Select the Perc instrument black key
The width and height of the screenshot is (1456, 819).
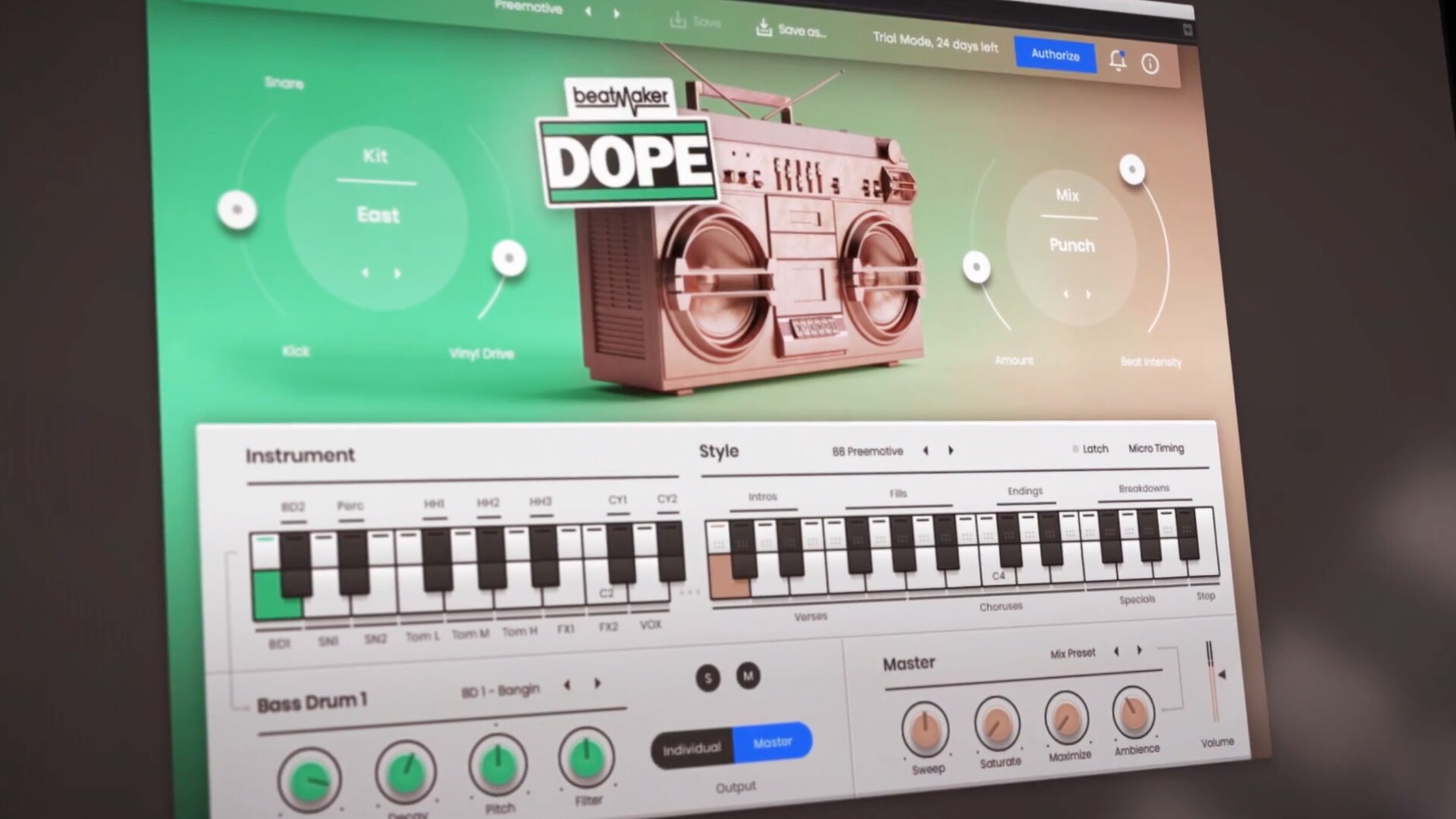[x=353, y=561]
